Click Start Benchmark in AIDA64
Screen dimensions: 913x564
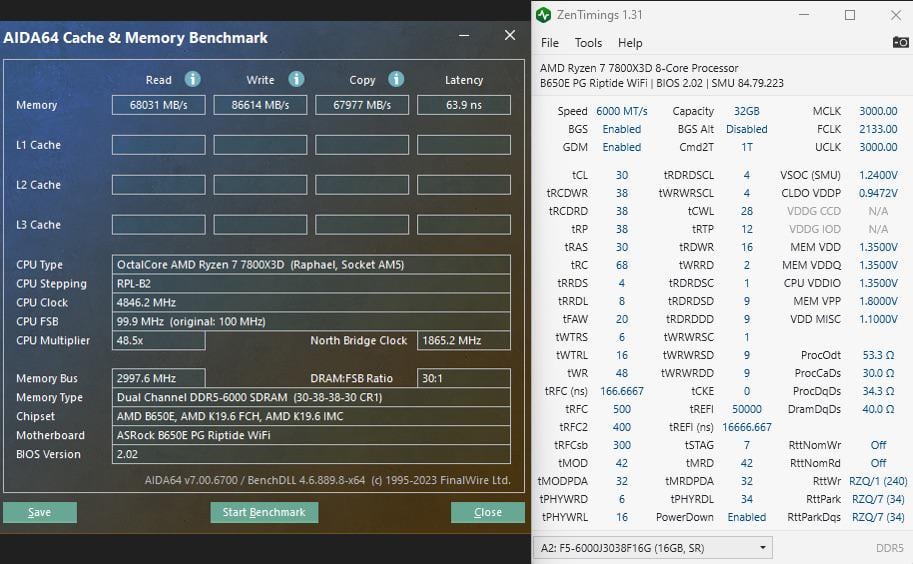click(x=264, y=512)
